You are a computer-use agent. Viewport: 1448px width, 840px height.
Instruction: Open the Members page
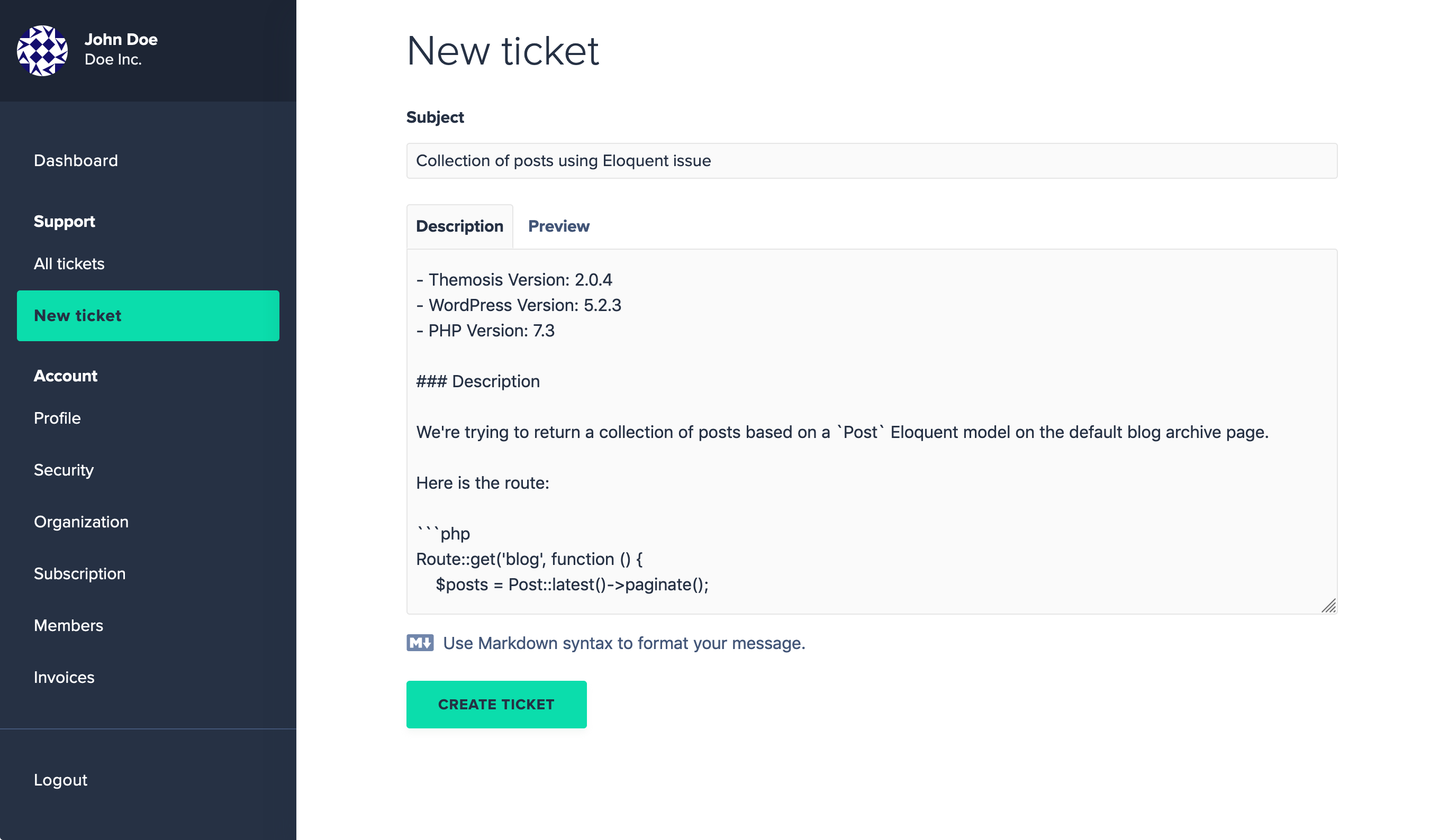68,626
